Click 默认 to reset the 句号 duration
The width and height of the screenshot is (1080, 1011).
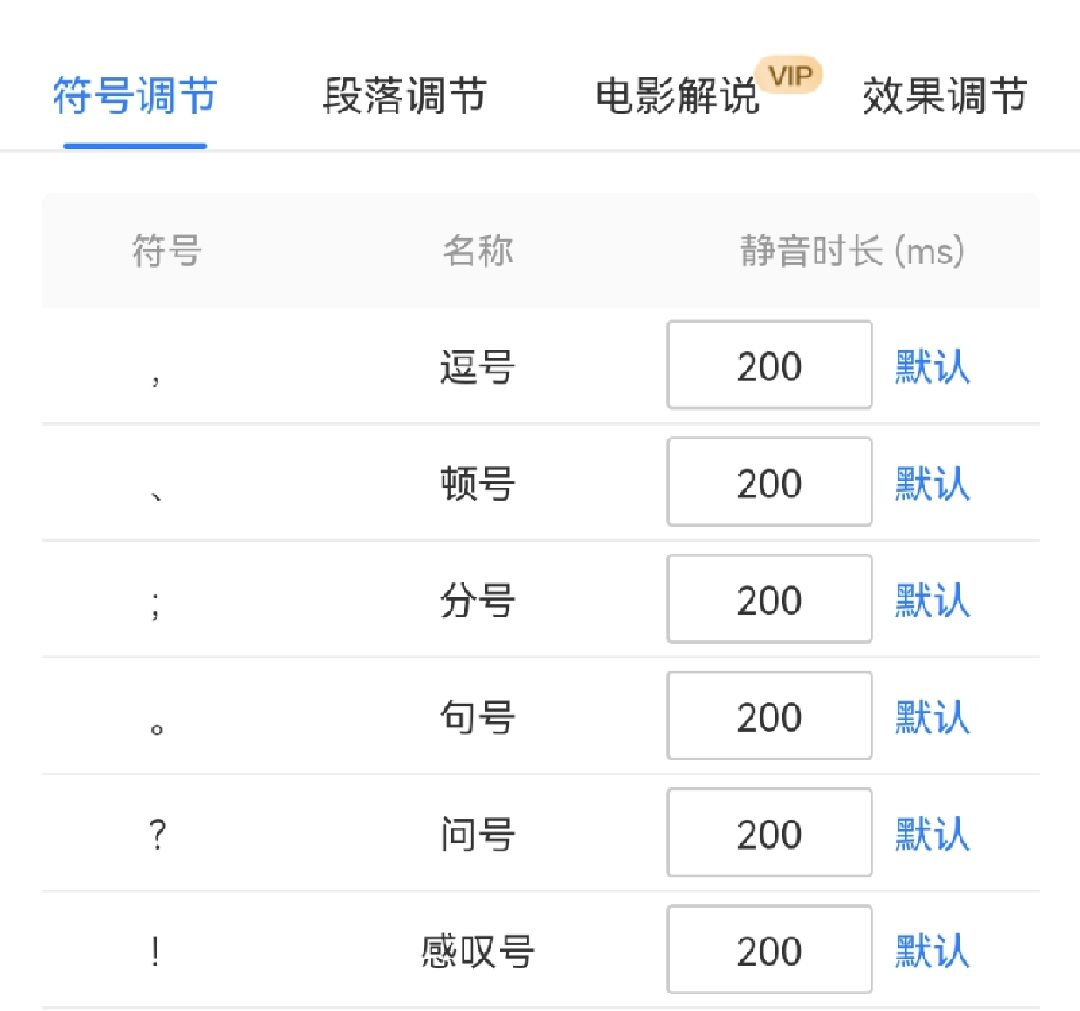pos(931,717)
